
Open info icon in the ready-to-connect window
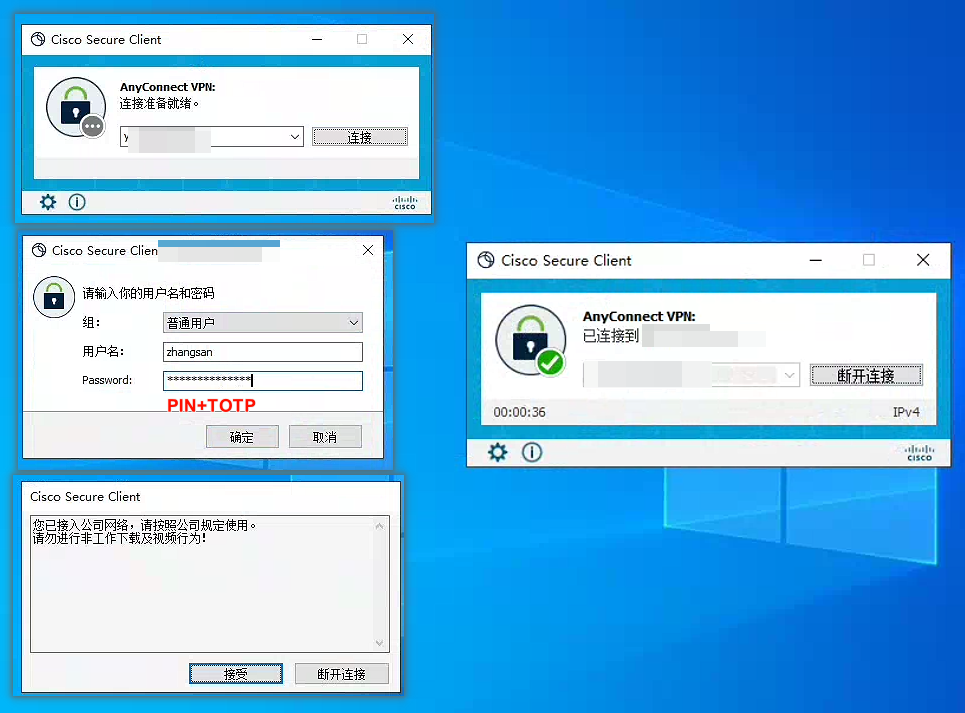tap(77, 202)
